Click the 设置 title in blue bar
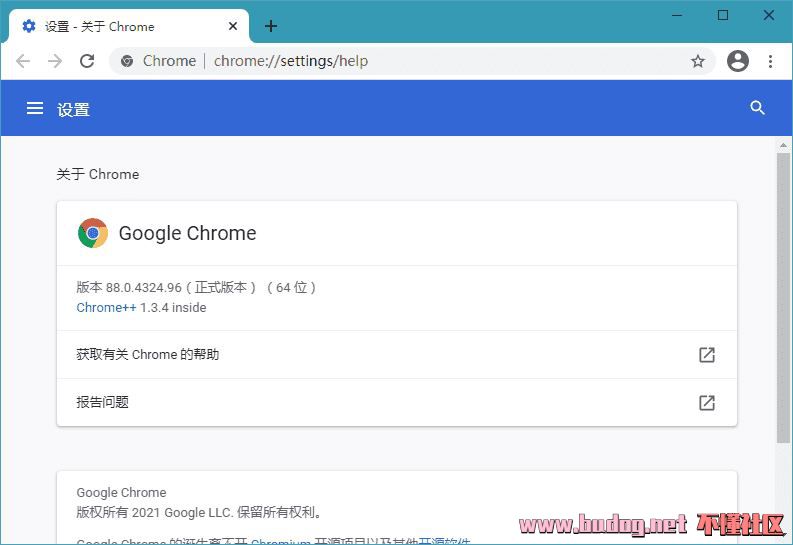 pos(73,109)
